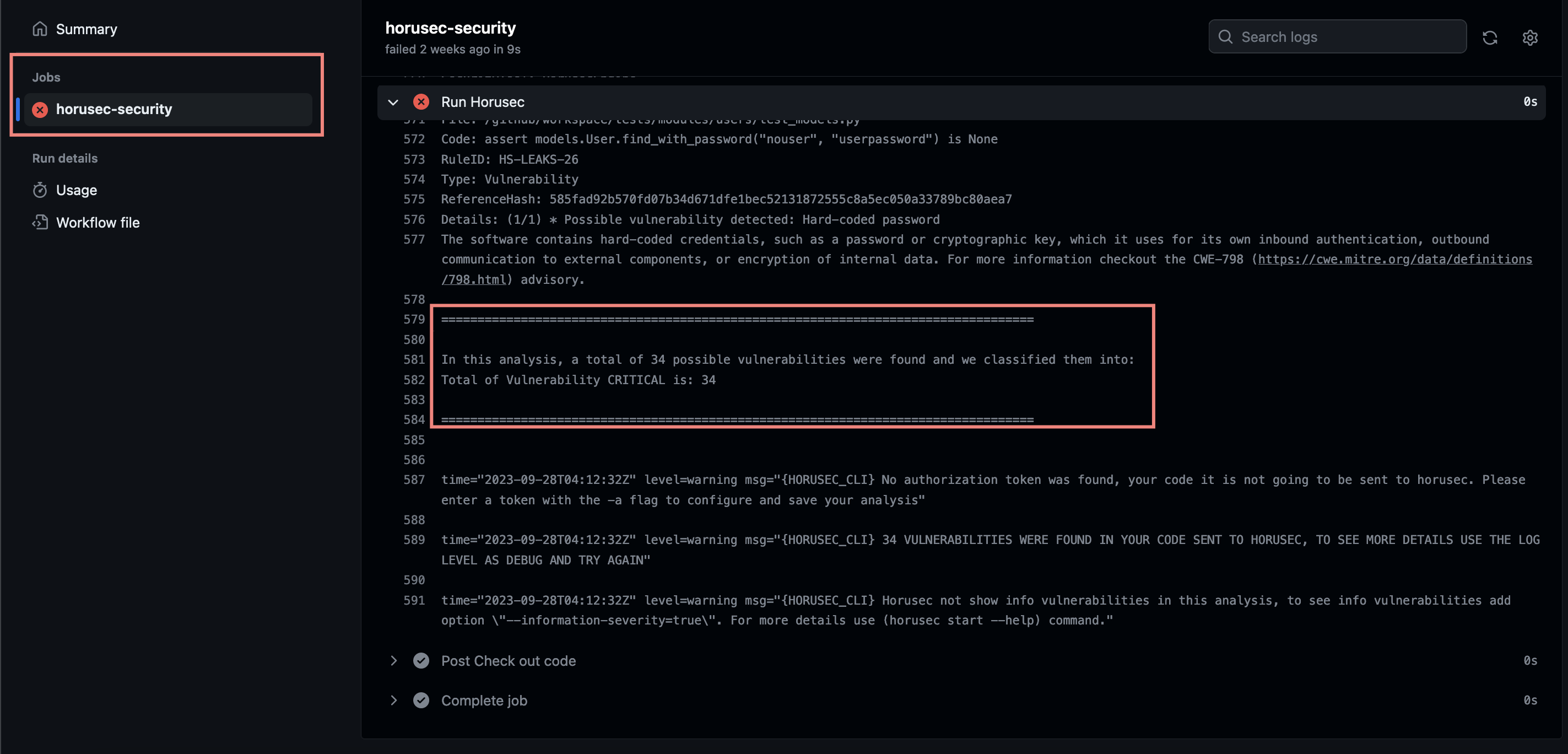Collapse the Run Horusec step
Image resolution: width=1568 pixels, height=754 pixels.
393,103
